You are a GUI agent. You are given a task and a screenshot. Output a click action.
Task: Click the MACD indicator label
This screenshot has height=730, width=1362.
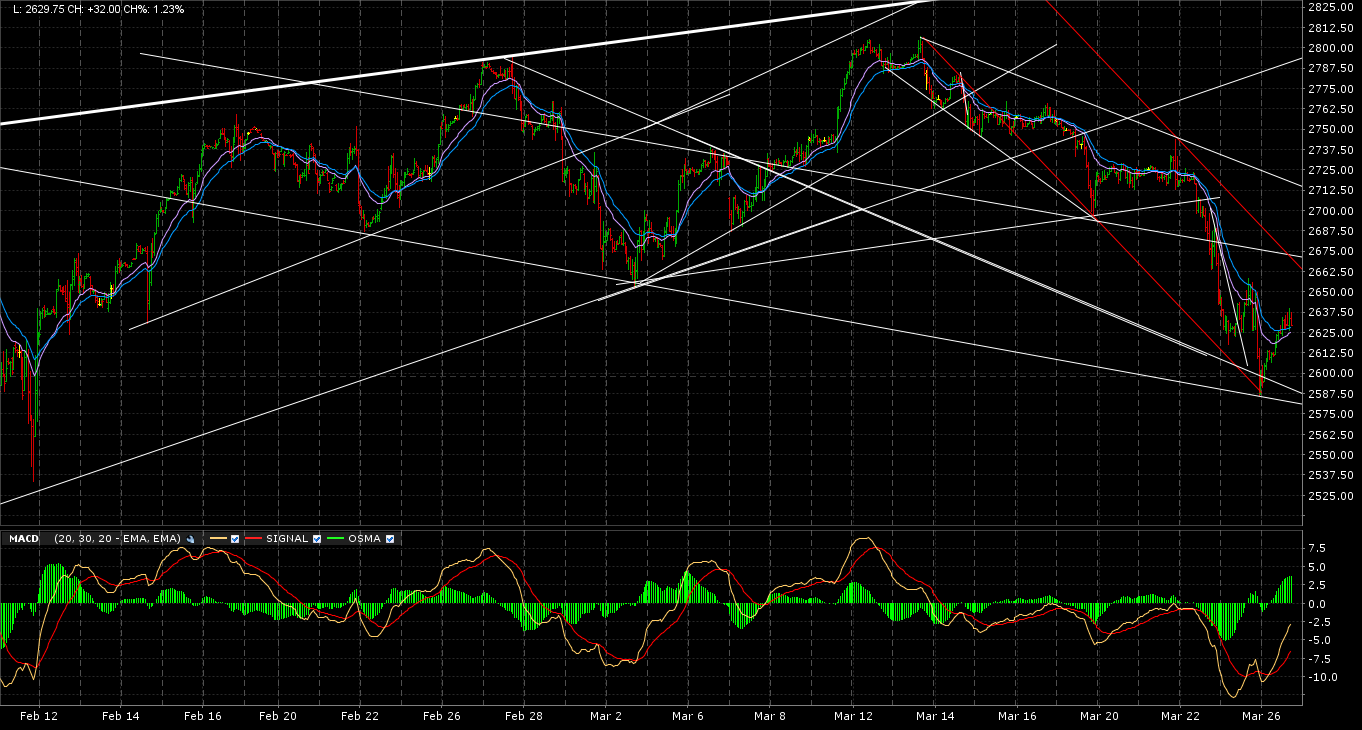click(x=24, y=539)
